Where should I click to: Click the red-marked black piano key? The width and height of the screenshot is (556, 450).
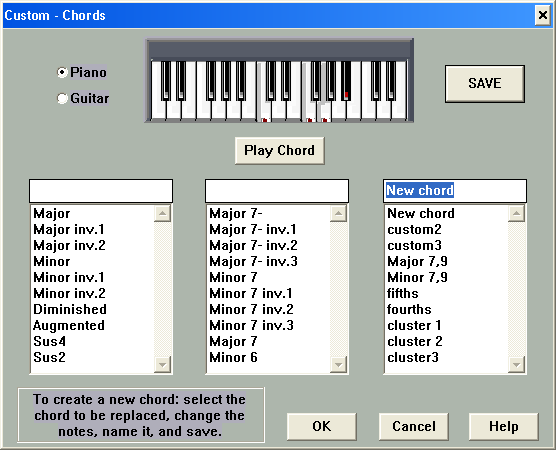click(x=346, y=81)
